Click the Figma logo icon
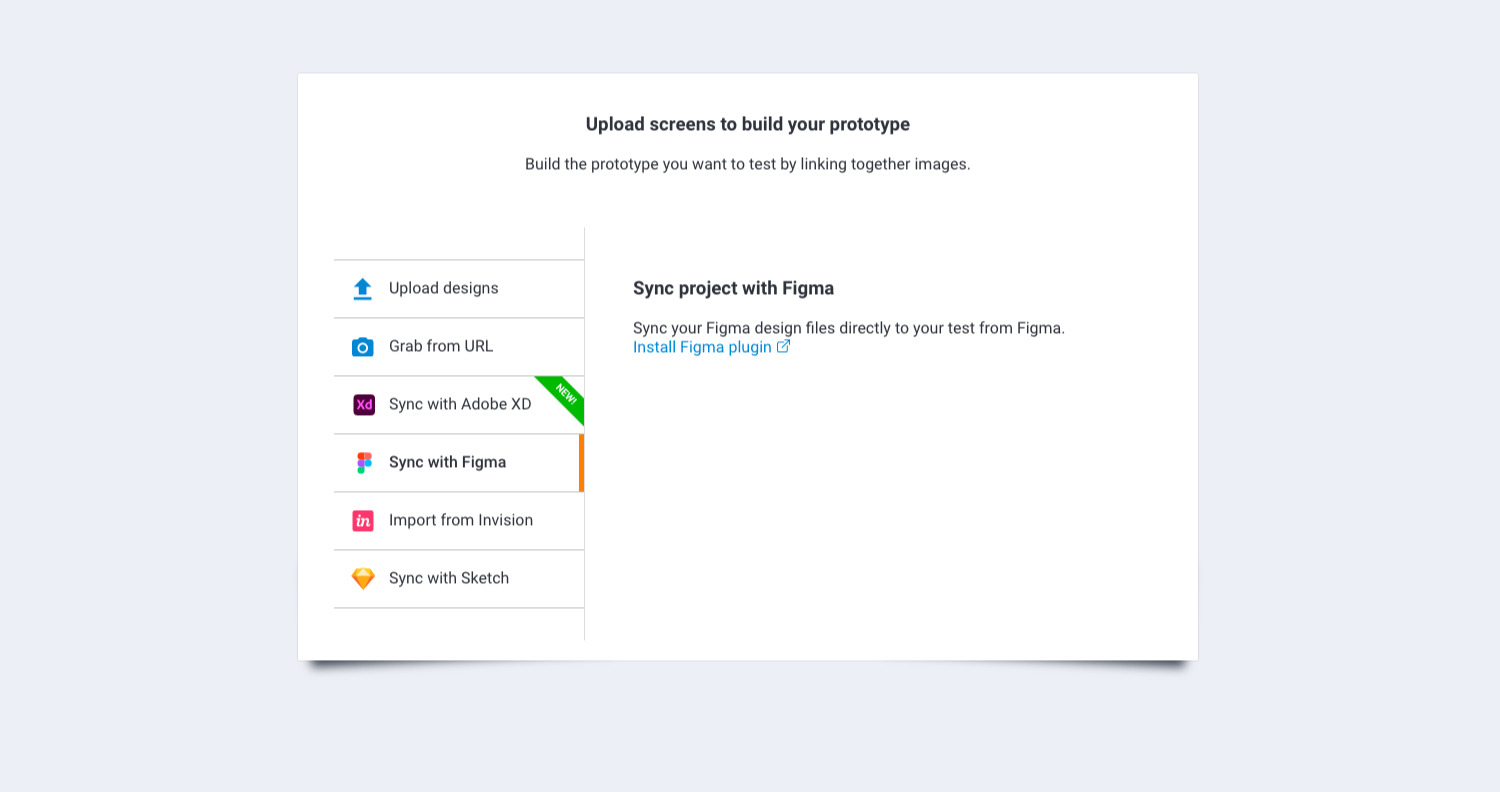 [x=364, y=463]
